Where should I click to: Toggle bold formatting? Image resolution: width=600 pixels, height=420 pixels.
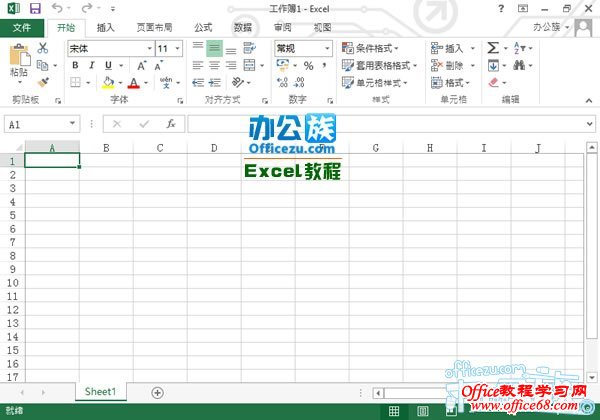tap(75, 65)
